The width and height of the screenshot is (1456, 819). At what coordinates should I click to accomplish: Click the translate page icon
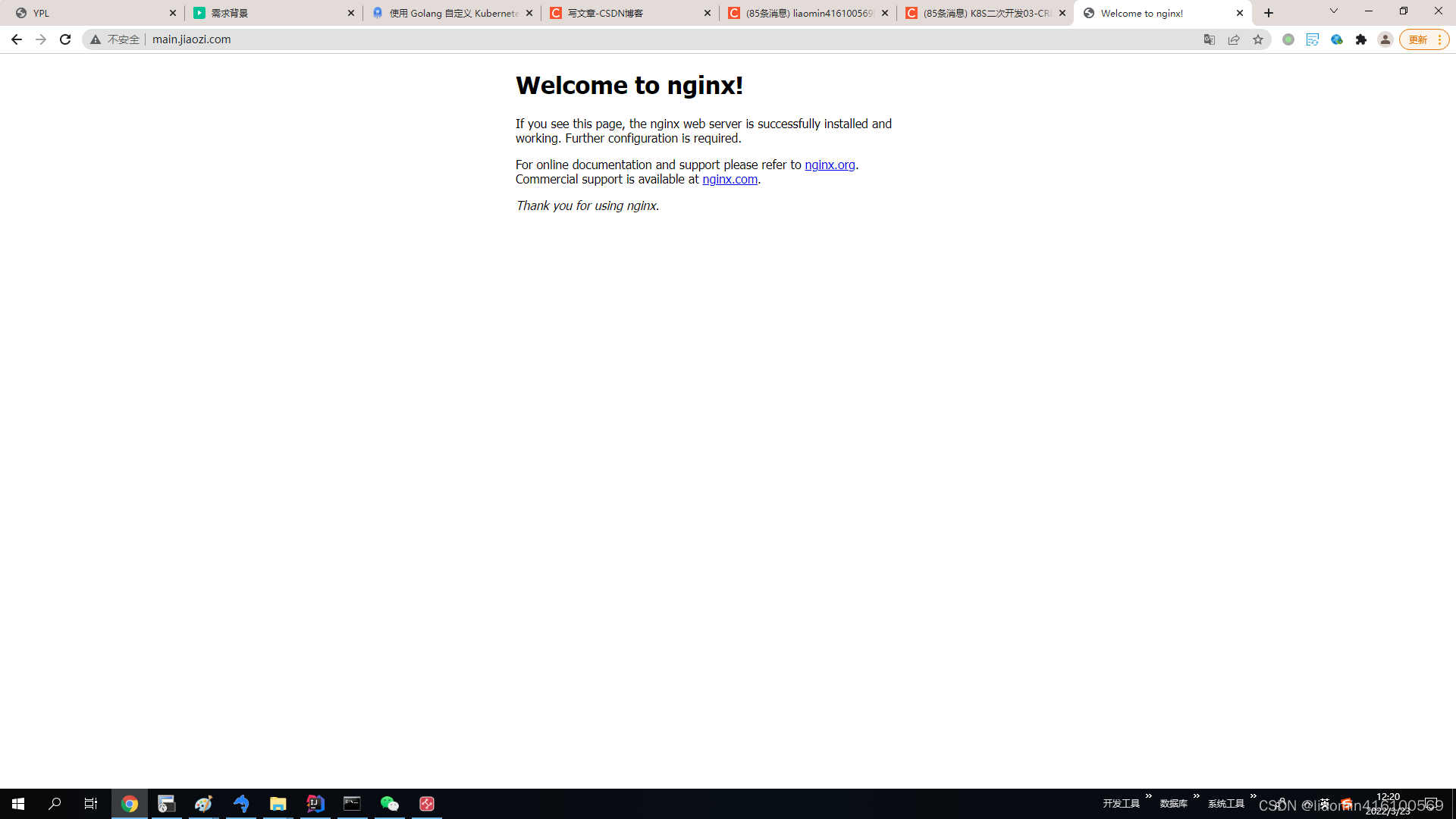point(1210,39)
